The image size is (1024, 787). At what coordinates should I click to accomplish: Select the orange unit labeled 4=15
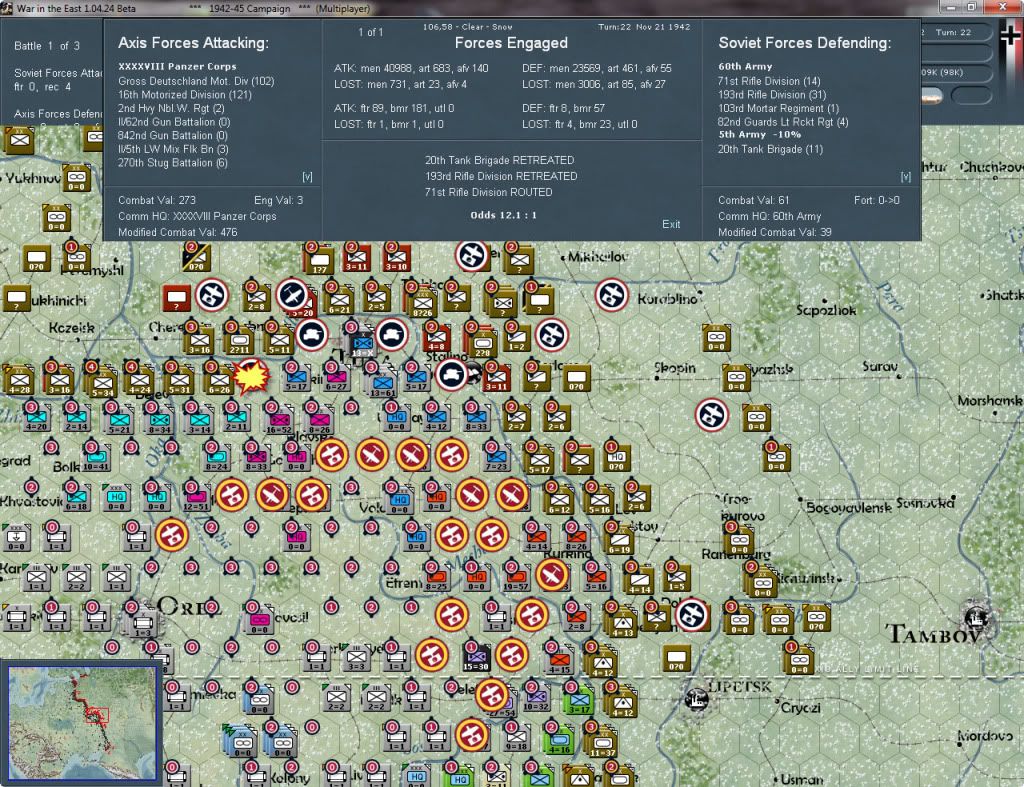tap(559, 661)
